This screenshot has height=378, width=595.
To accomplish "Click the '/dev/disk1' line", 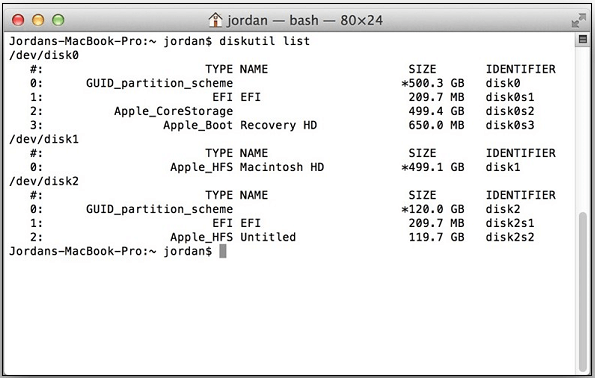I will coord(44,139).
